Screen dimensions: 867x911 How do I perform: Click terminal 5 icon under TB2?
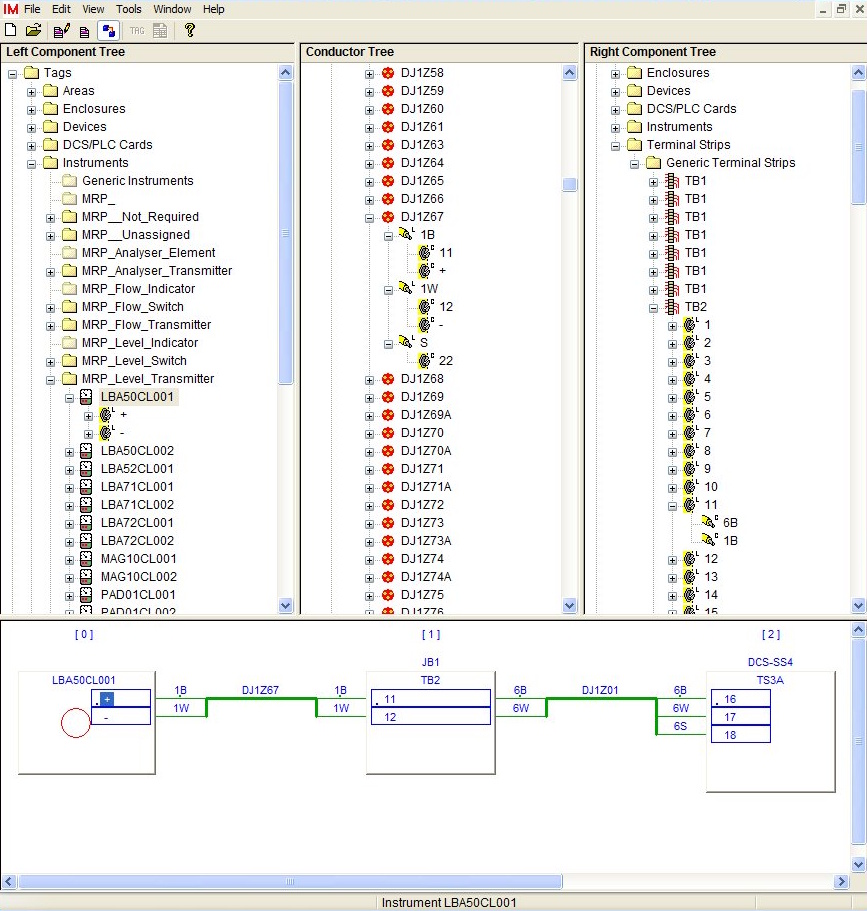pyautogui.click(x=690, y=397)
